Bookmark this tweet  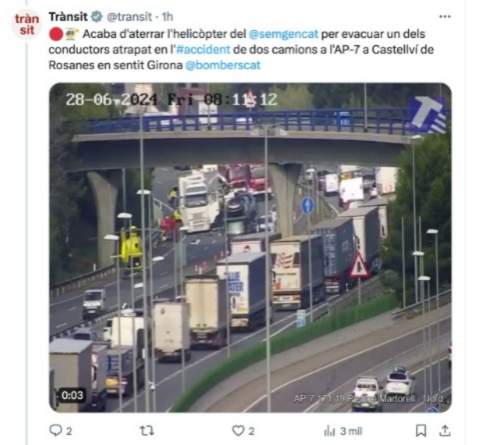point(421,431)
